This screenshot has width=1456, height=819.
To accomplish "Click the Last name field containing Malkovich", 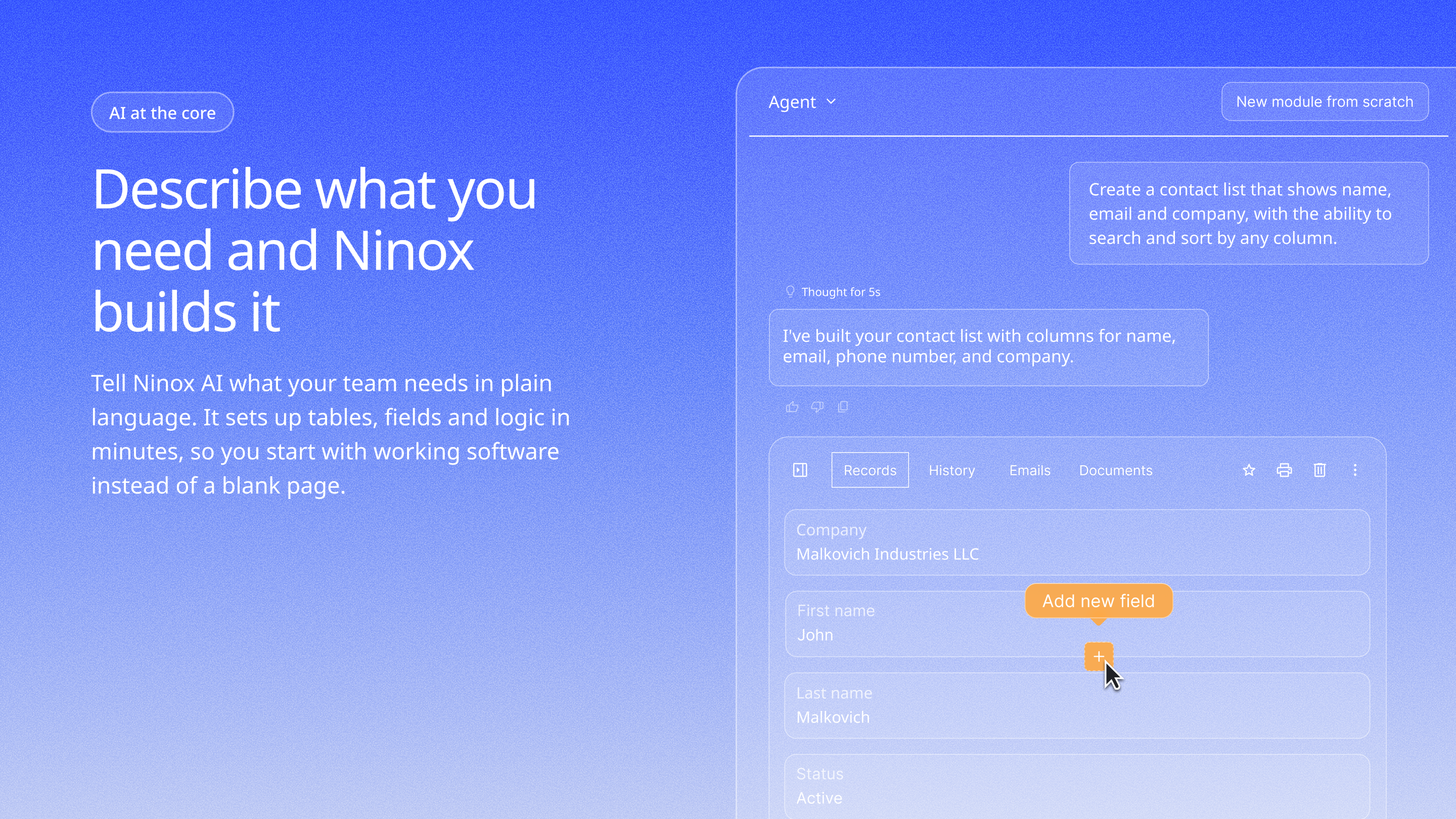I will 1077,705.
